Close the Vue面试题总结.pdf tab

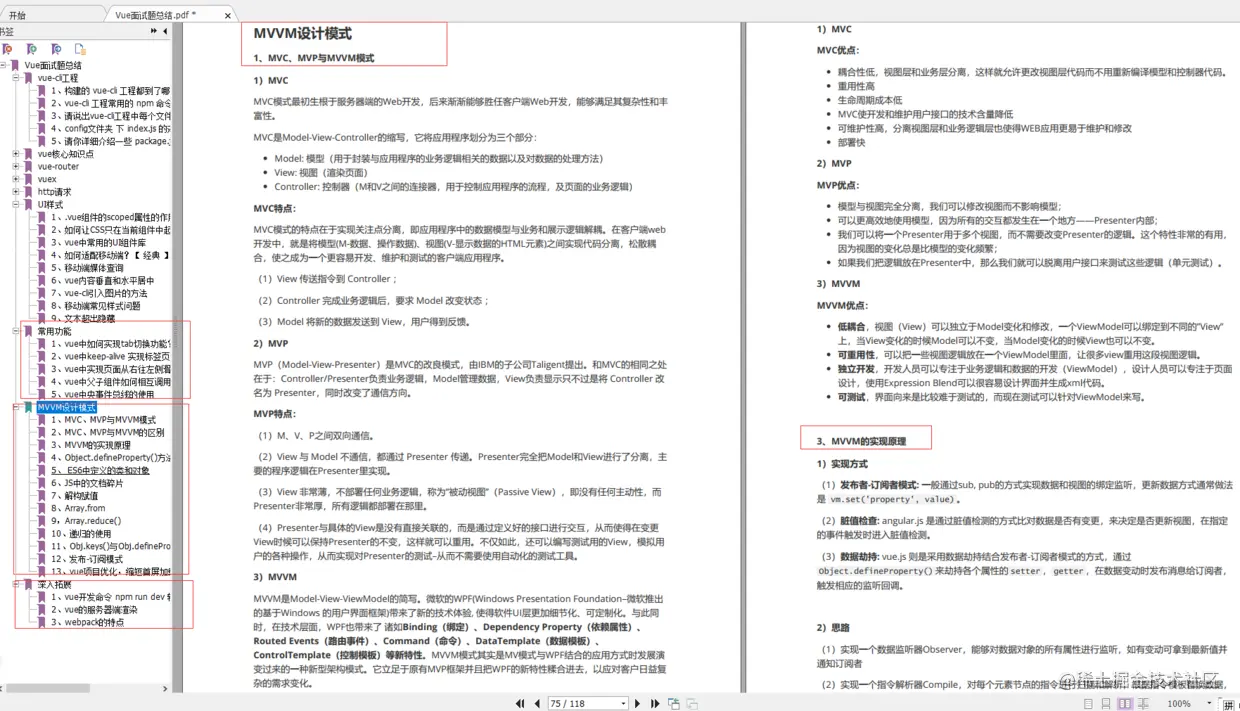(228, 15)
